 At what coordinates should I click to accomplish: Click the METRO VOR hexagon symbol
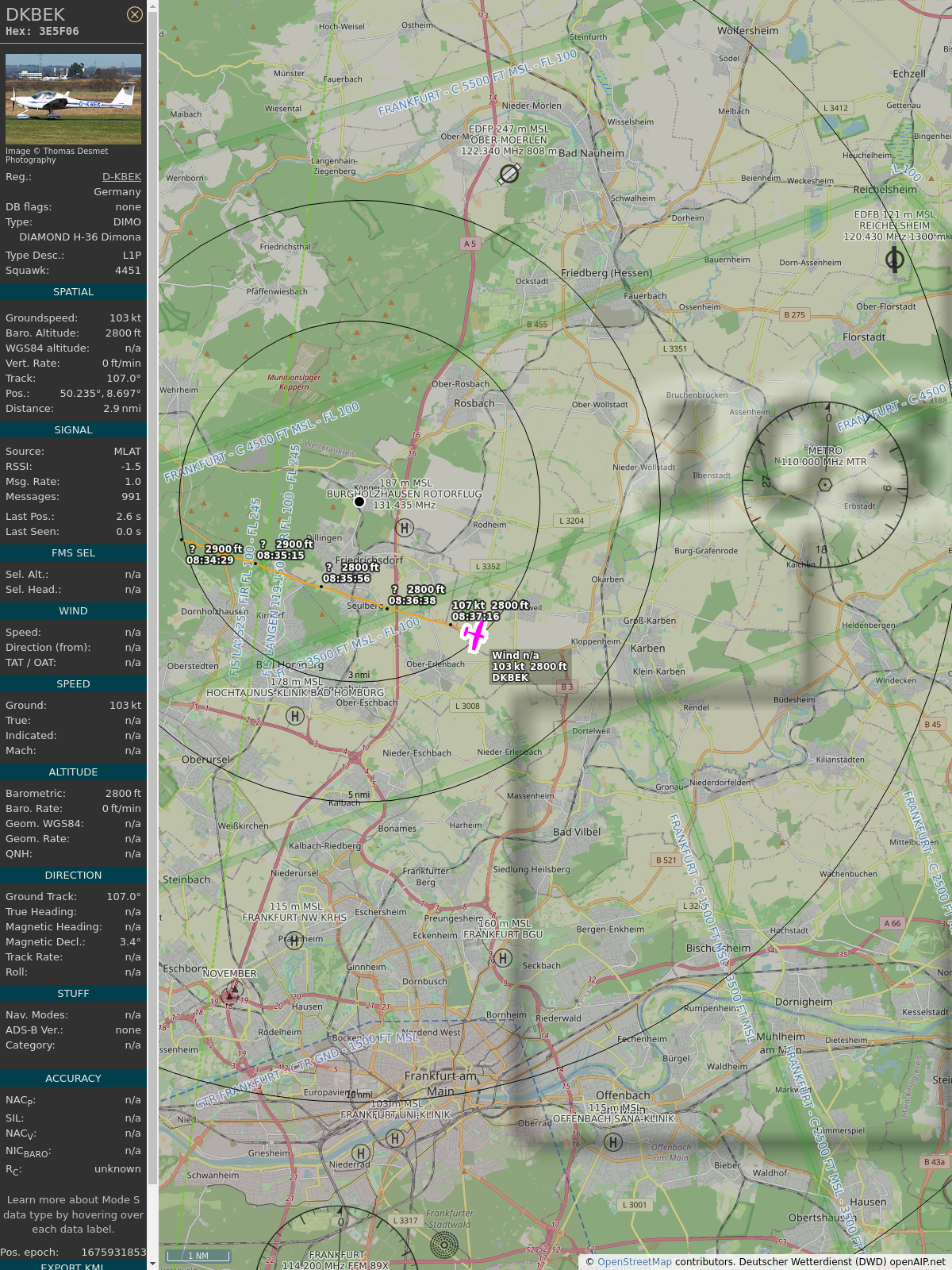tap(825, 485)
